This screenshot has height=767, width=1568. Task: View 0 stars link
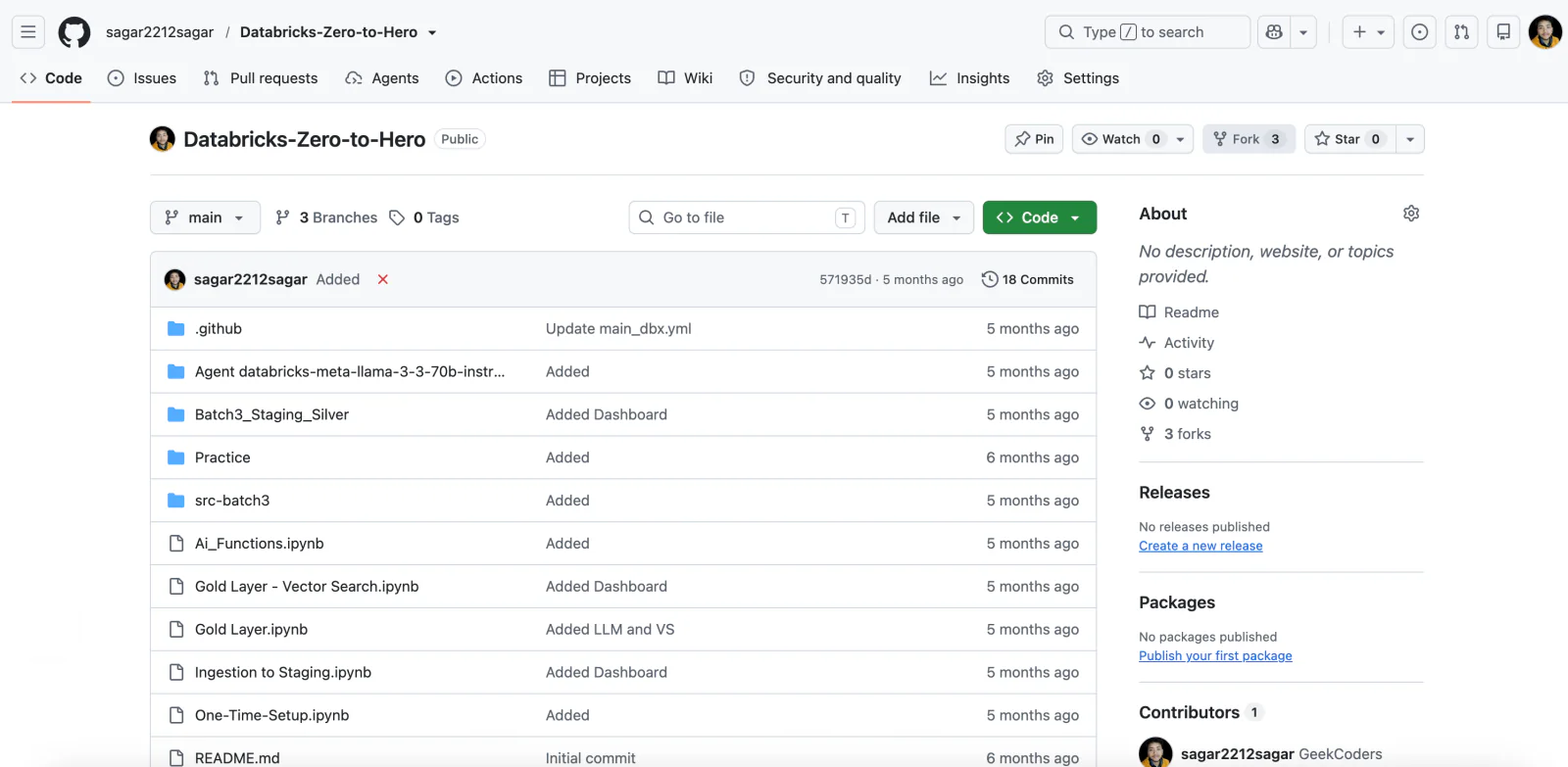click(1175, 373)
